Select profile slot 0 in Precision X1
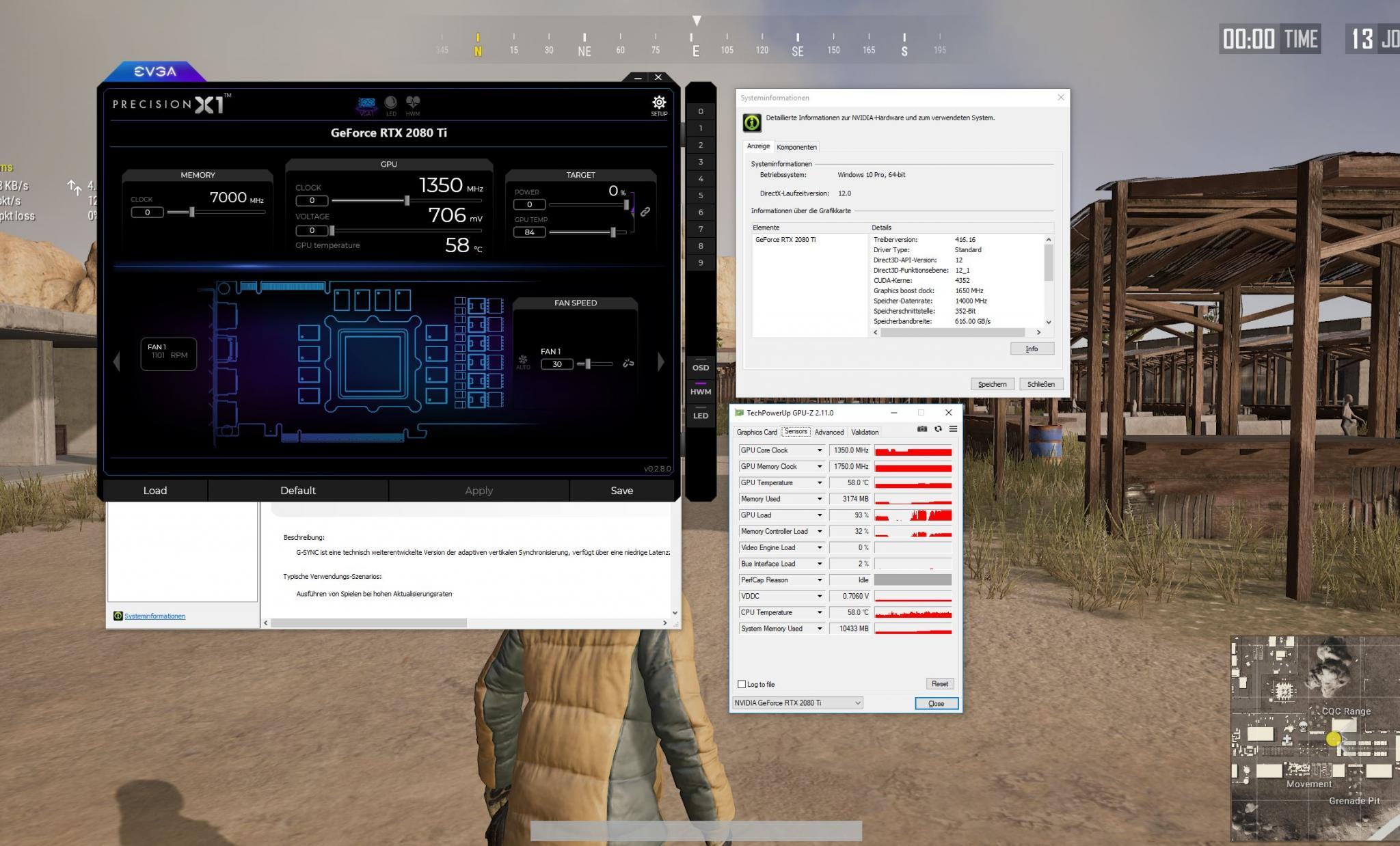 [701, 111]
